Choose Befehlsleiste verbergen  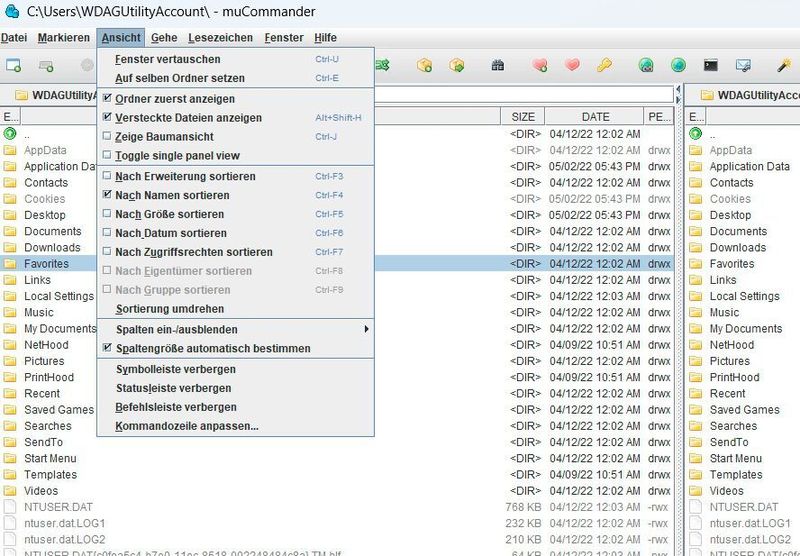coord(235,407)
